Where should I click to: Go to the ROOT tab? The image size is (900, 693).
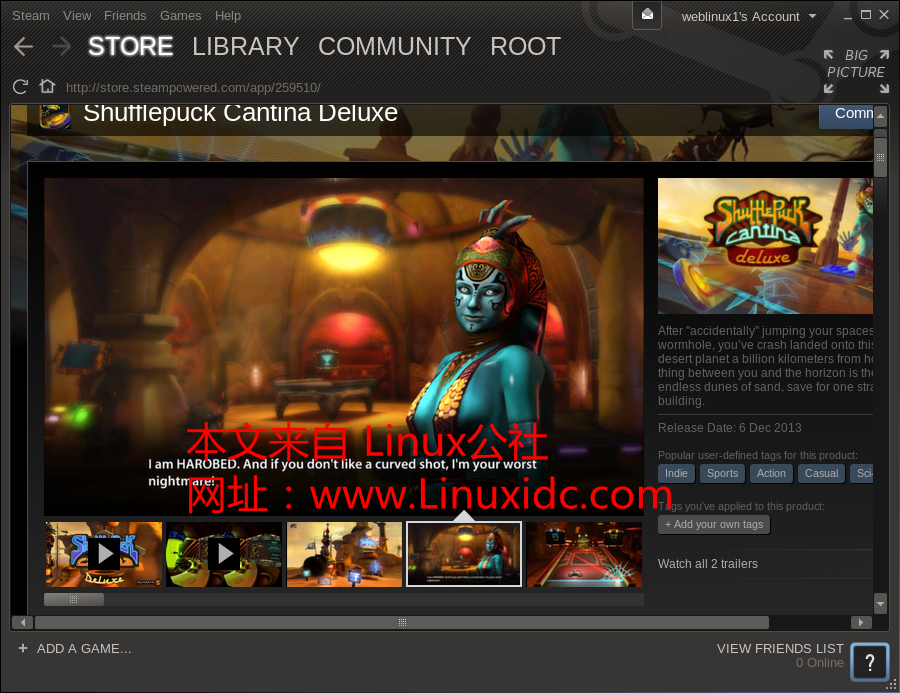525,47
